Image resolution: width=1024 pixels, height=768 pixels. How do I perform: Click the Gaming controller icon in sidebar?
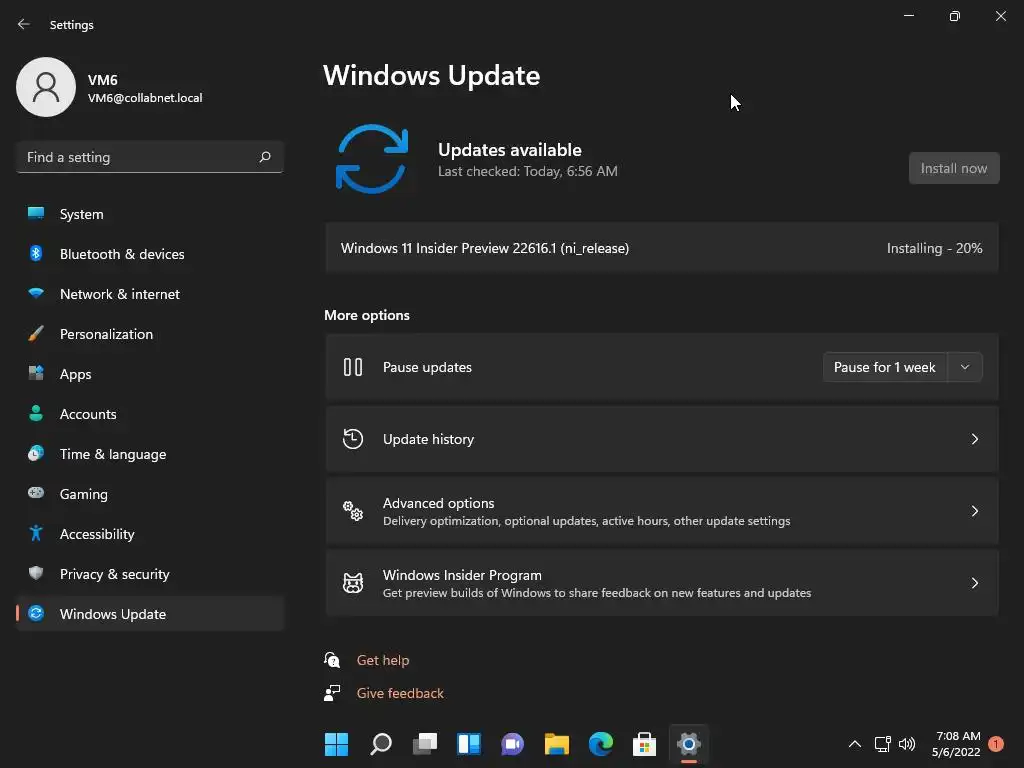point(36,493)
